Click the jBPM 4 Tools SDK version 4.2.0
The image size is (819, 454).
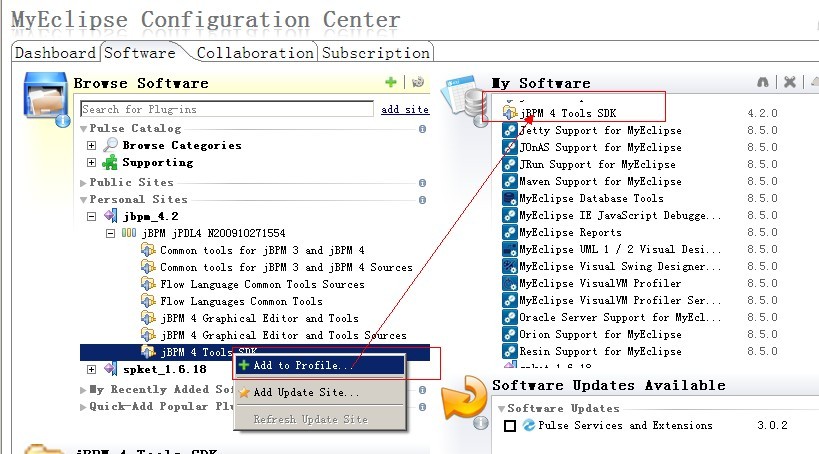coord(763,113)
